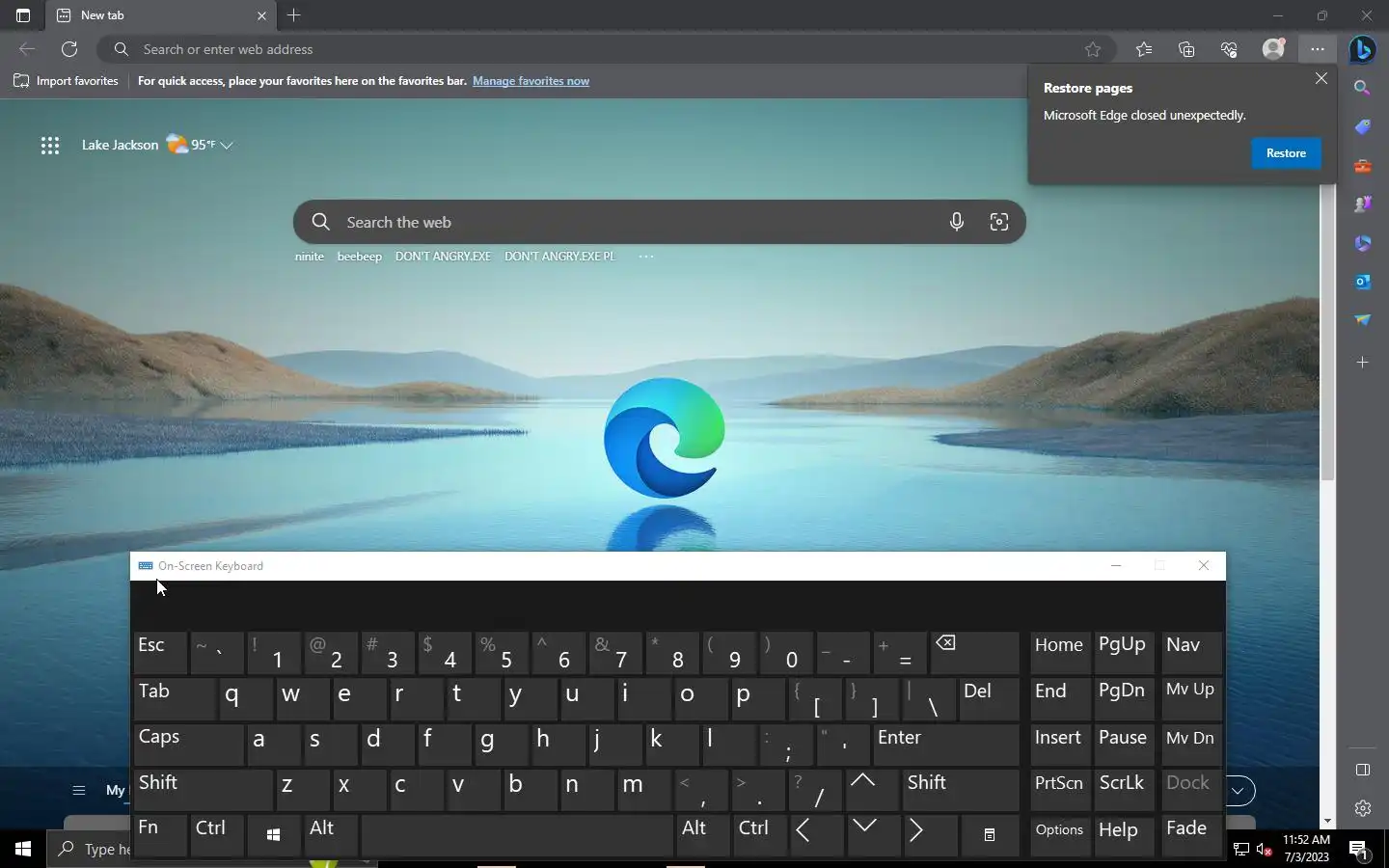Click the Restore button
The width and height of the screenshot is (1389, 868).
pos(1286,153)
